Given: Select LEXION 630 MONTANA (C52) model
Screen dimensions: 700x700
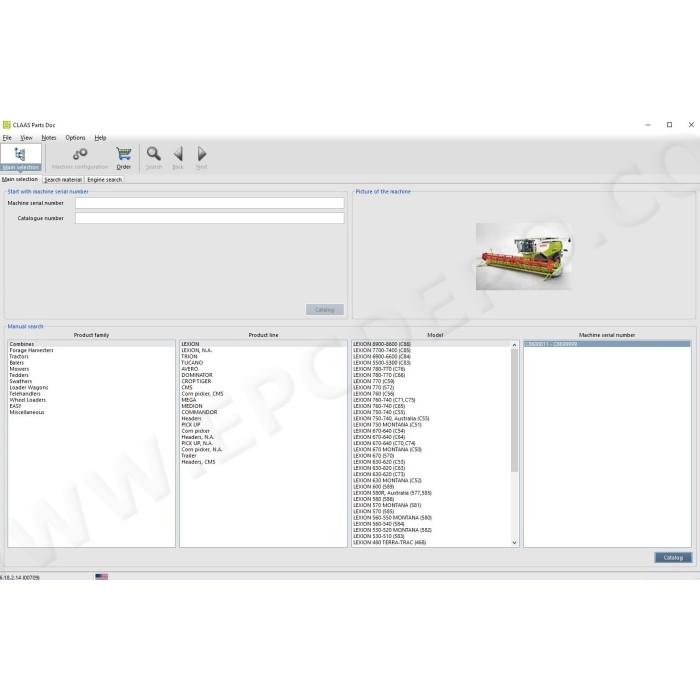Looking at the screenshot, I should pos(431,481).
